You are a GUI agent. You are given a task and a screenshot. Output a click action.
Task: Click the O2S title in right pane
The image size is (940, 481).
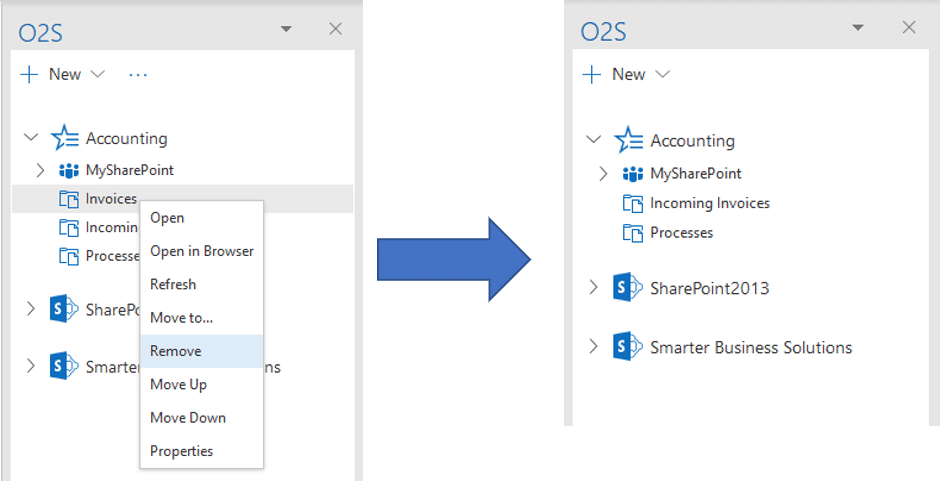603,32
